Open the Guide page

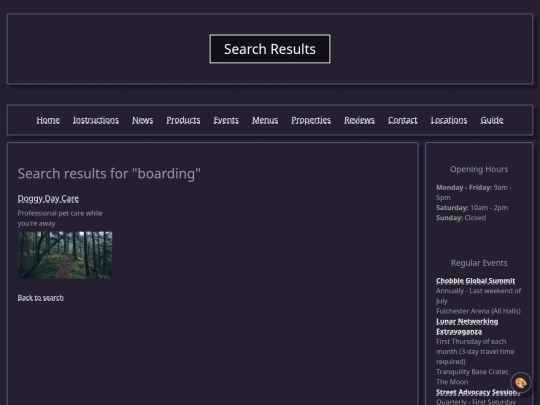pyautogui.click(x=492, y=120)
